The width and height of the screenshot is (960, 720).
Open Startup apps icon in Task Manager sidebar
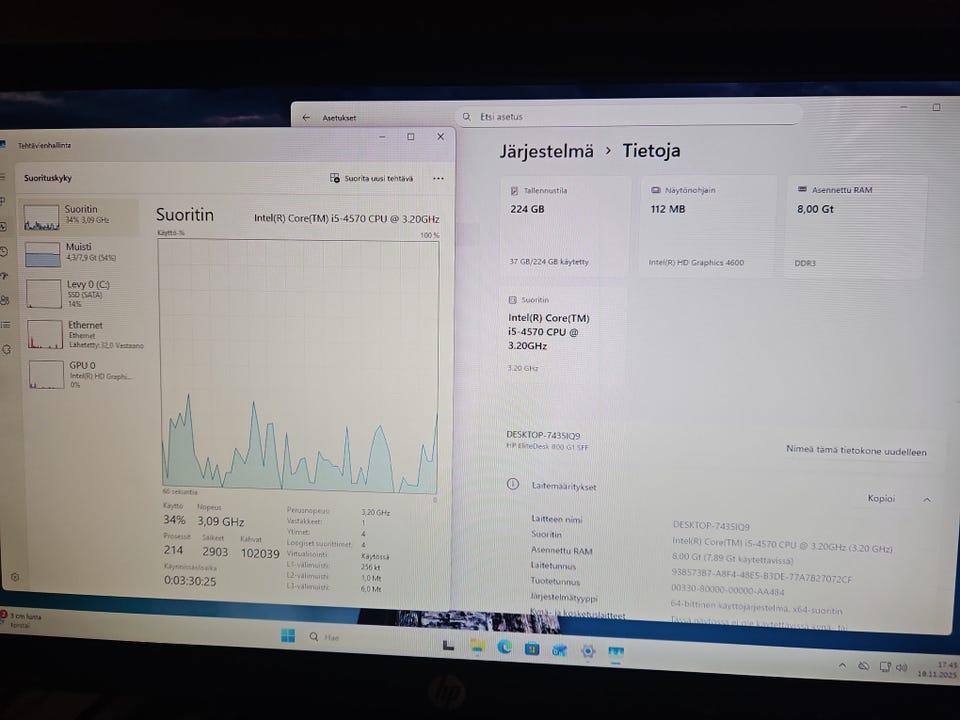click(4, 276)
